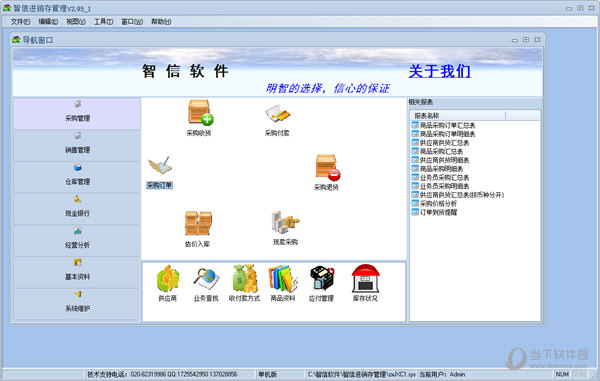The height and width of the screenshot is (381, 600).
Task: Open the 采购收货 purchase receiving icon
Action: click(200, 113)
